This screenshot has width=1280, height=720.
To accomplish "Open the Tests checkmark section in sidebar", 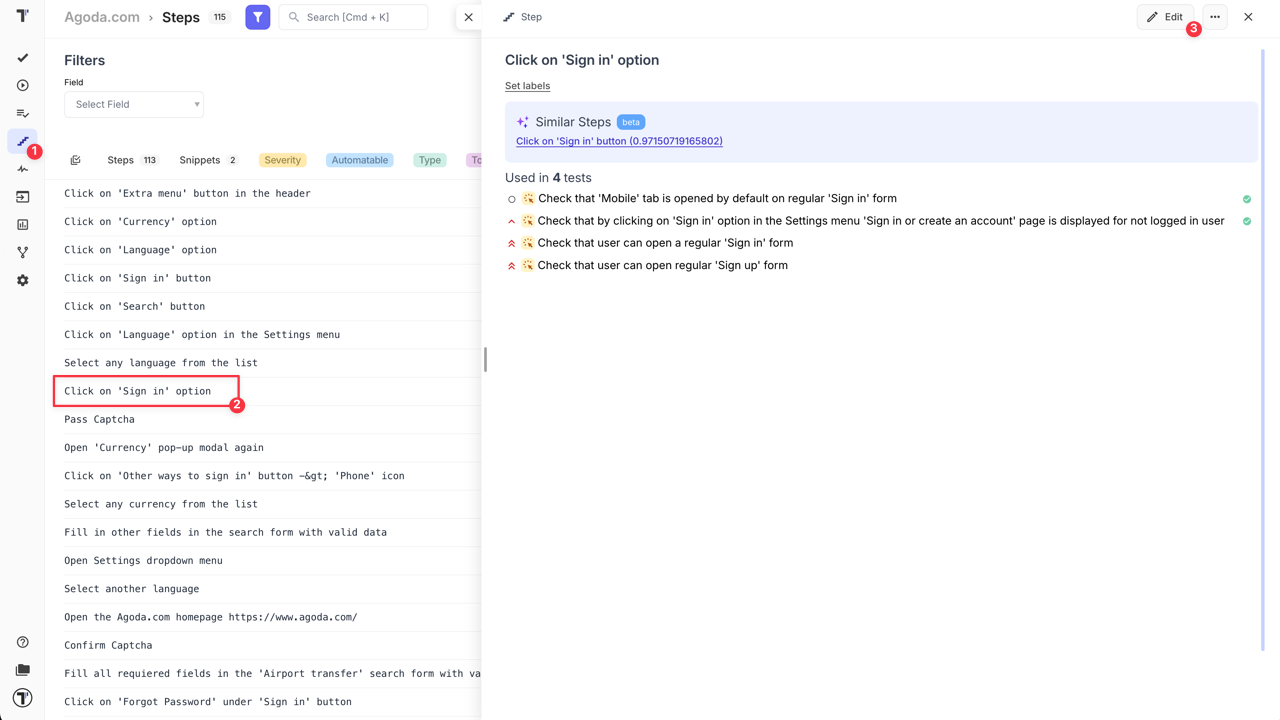I will click(22, 57).
